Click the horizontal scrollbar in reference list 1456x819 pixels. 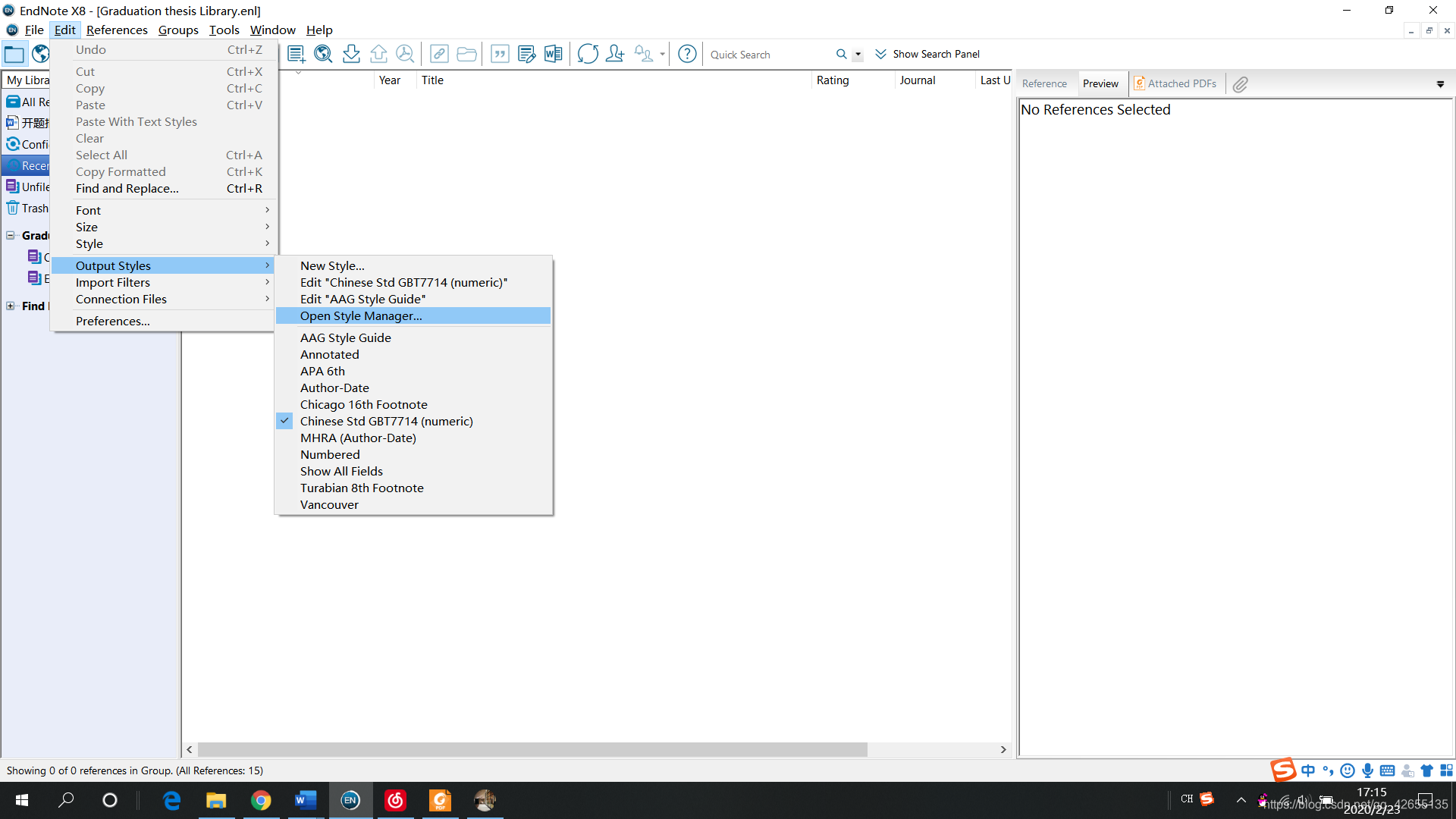[531, 749]
